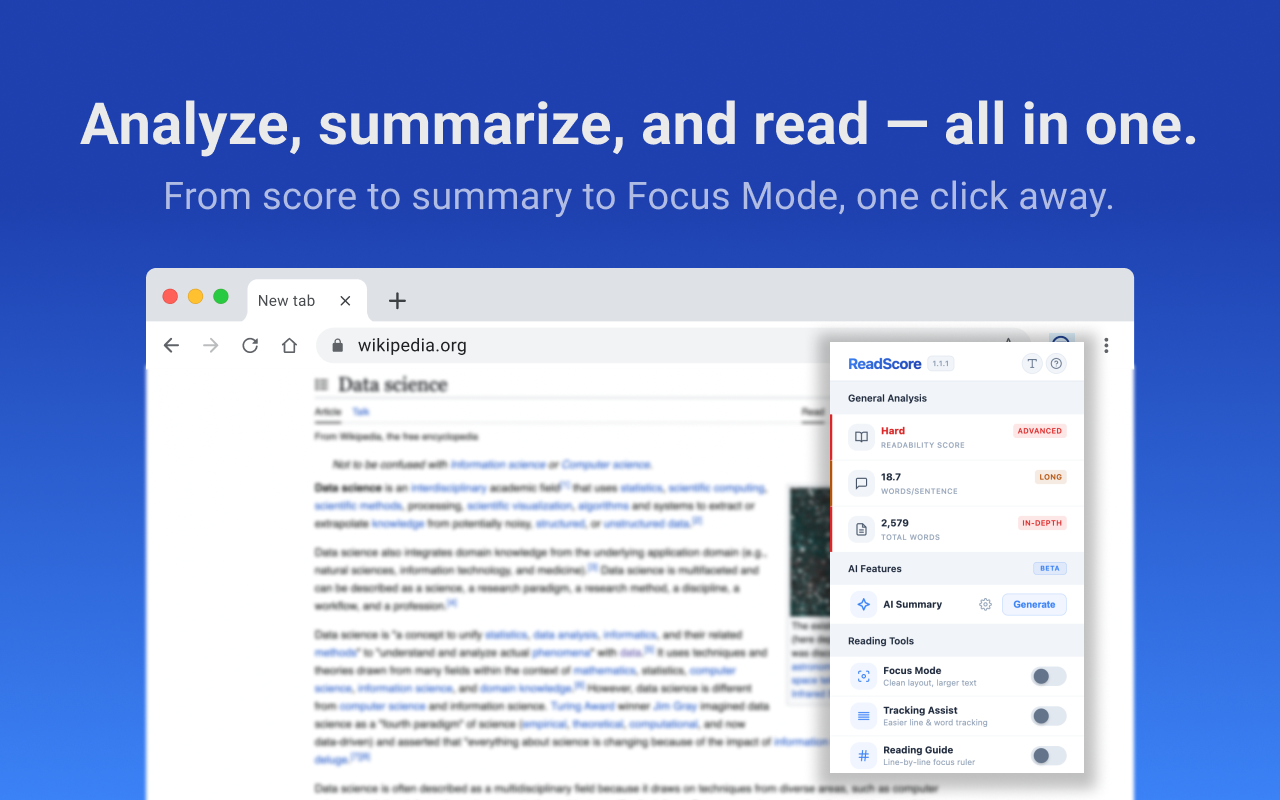Click the AI Summary sparkle icon
Screen dimensions: 1280x800
tap(863, 604)
